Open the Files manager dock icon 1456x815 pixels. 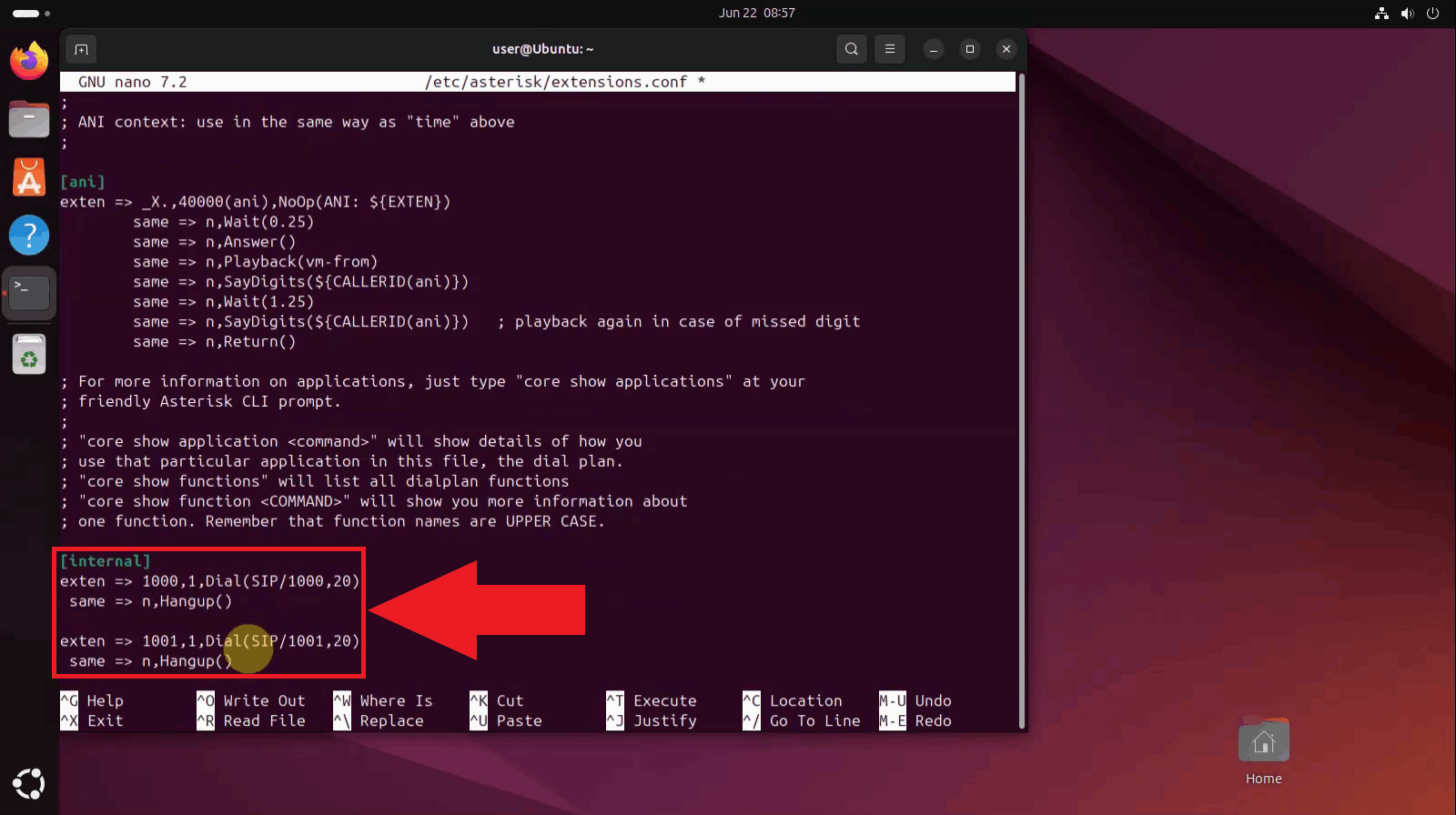[x=29, y=119]
